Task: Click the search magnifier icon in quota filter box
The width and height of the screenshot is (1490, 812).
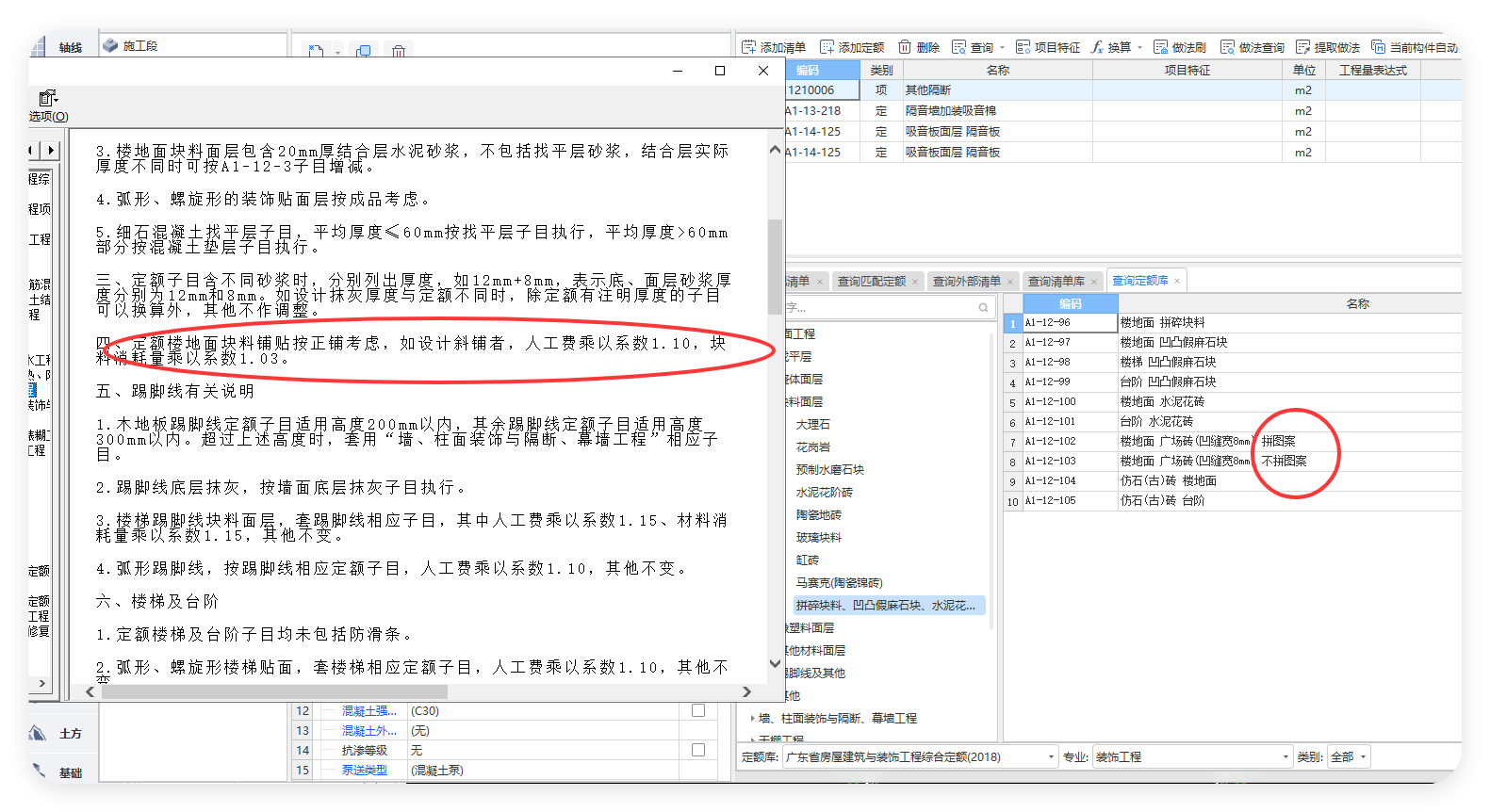Action: click(x=983, y=307)
